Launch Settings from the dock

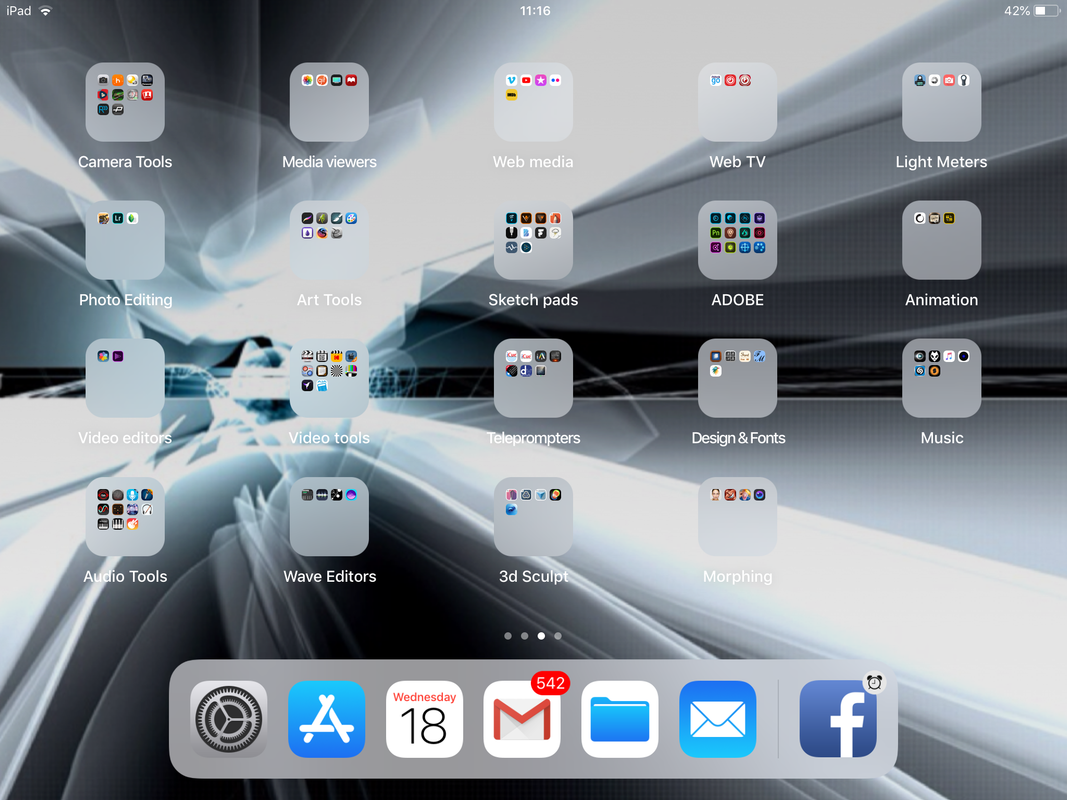229,719
